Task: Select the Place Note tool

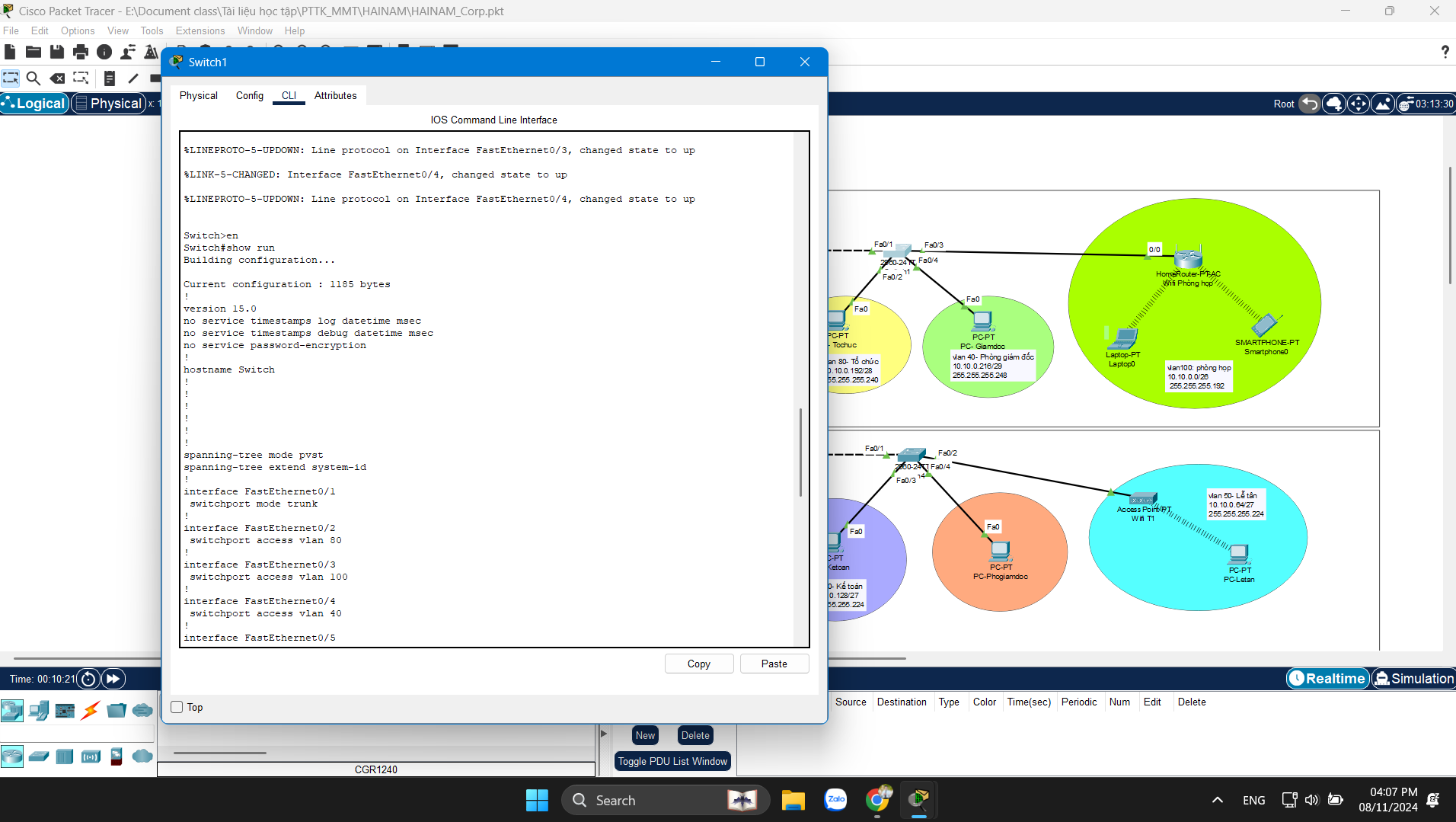Action: tap(110, 78)
